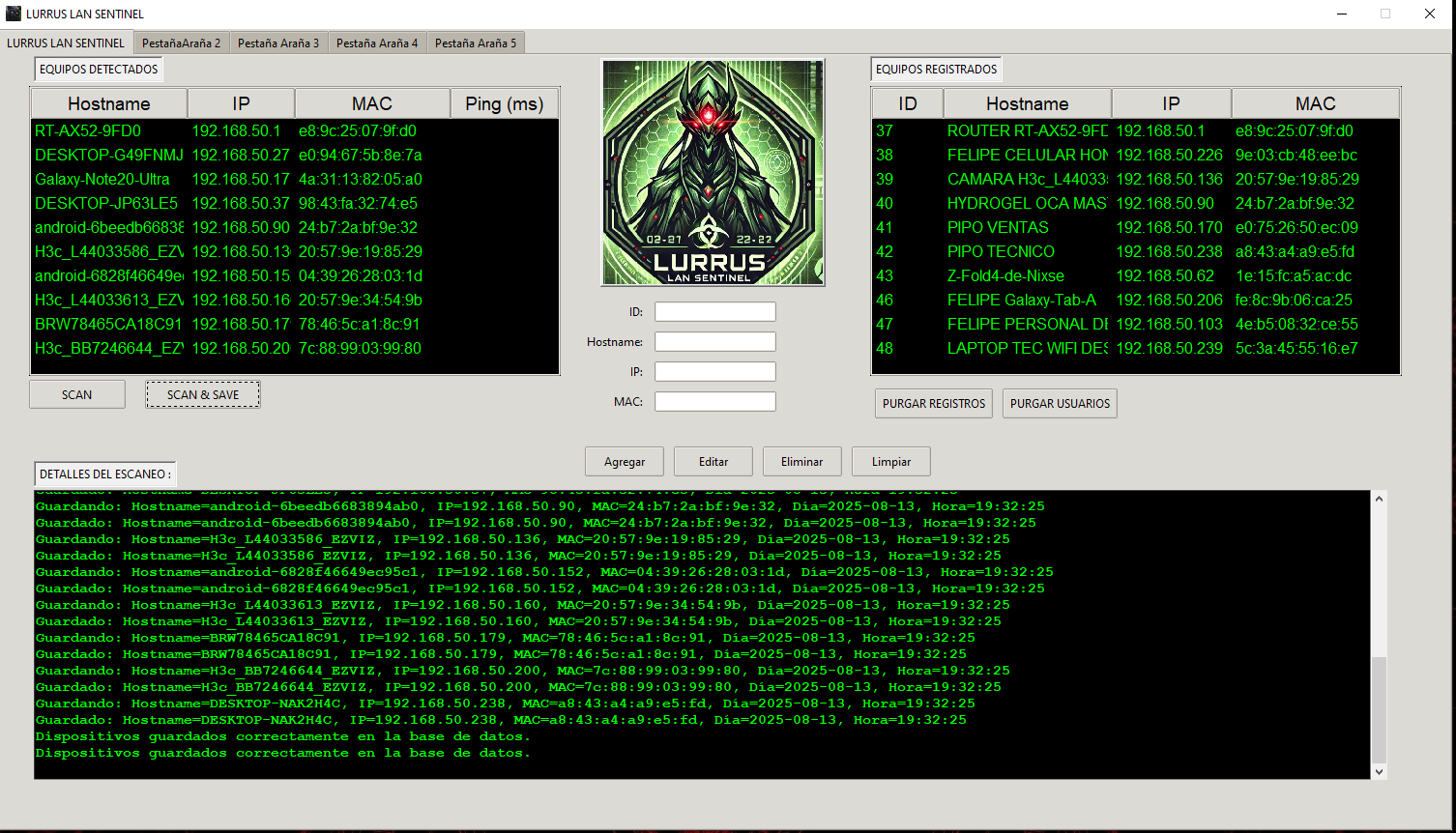Click the PURGAR REGISTROS button
The image size is (1456, 833).
[934, 404]
